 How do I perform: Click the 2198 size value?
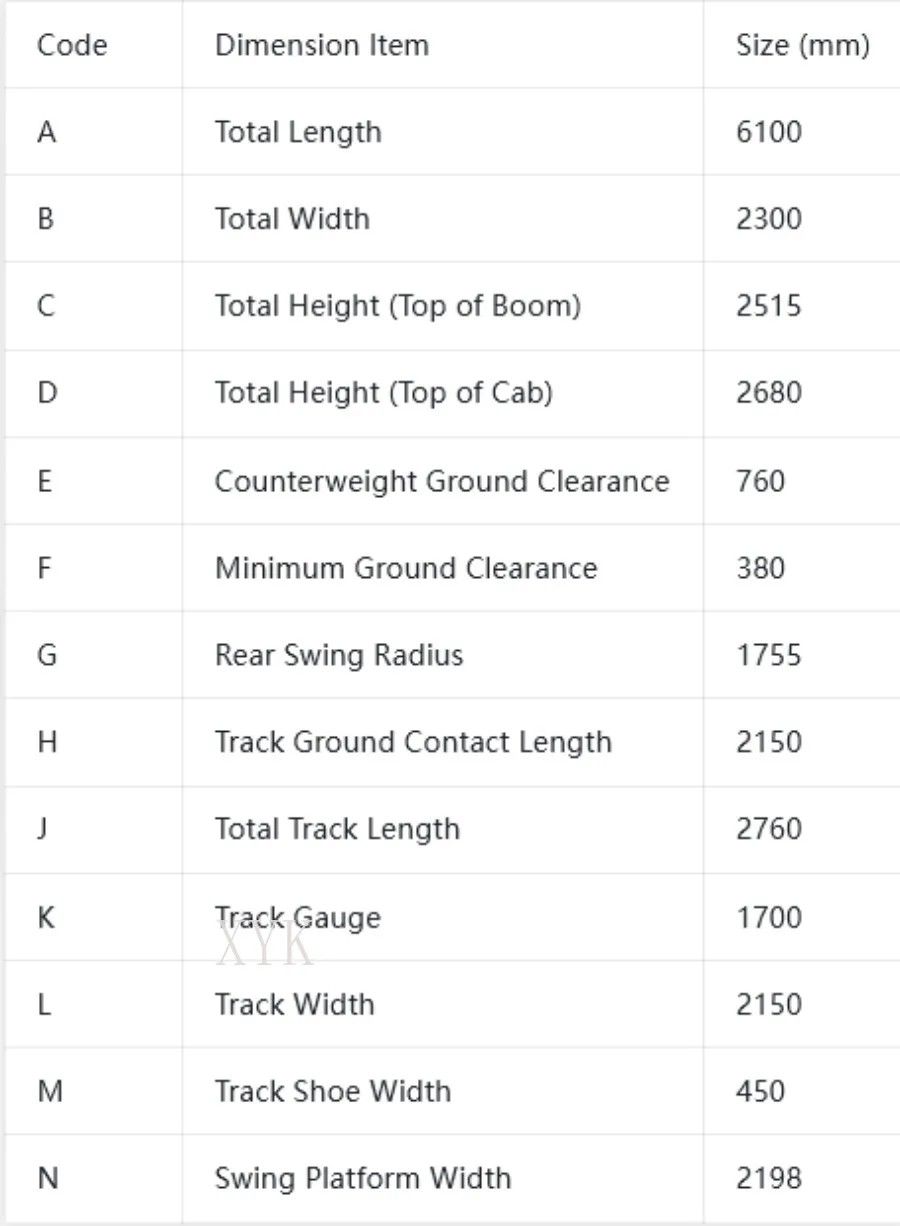click(x=769, y=1178)
